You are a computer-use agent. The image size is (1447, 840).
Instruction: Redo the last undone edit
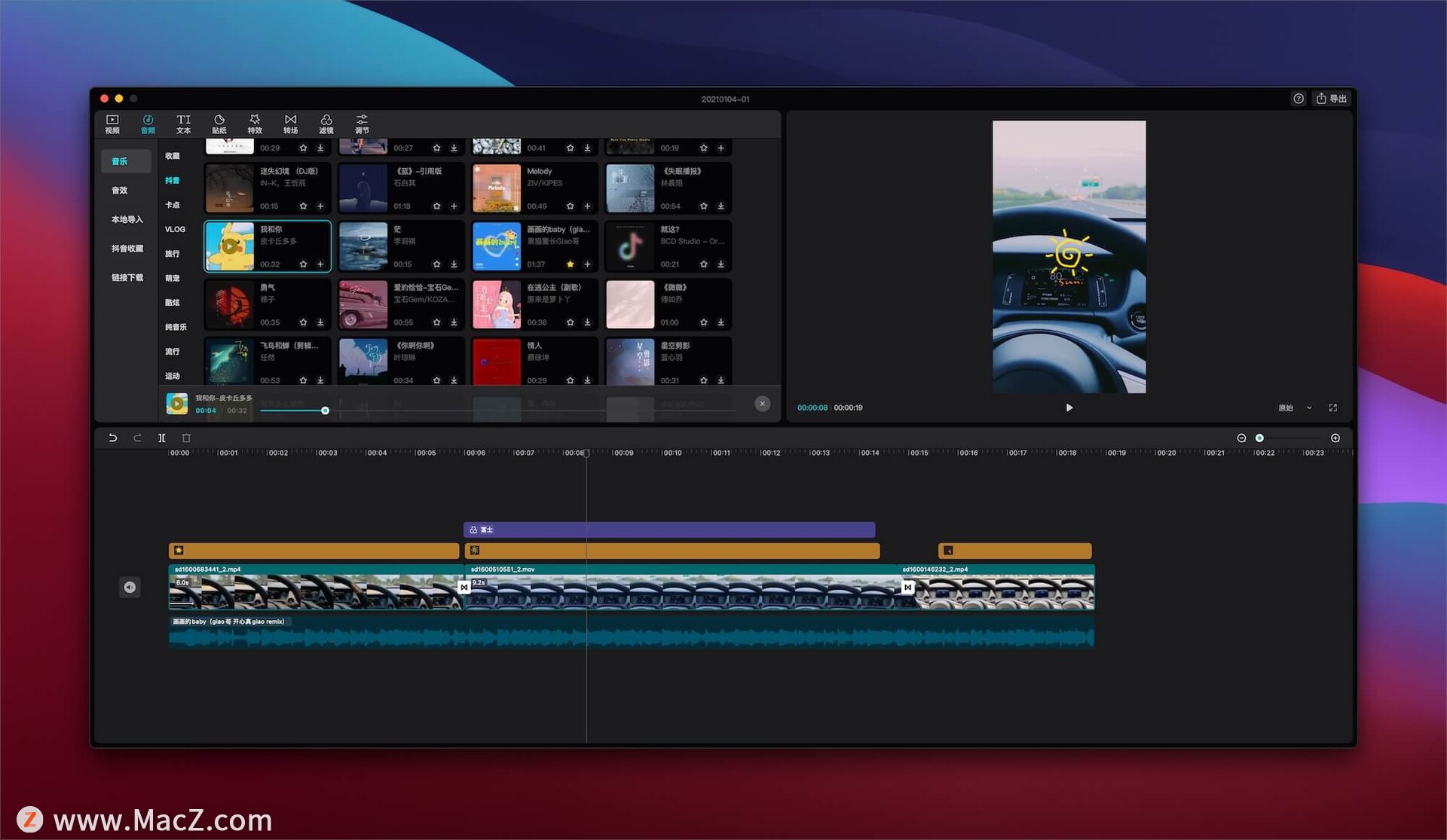point(137,438)
